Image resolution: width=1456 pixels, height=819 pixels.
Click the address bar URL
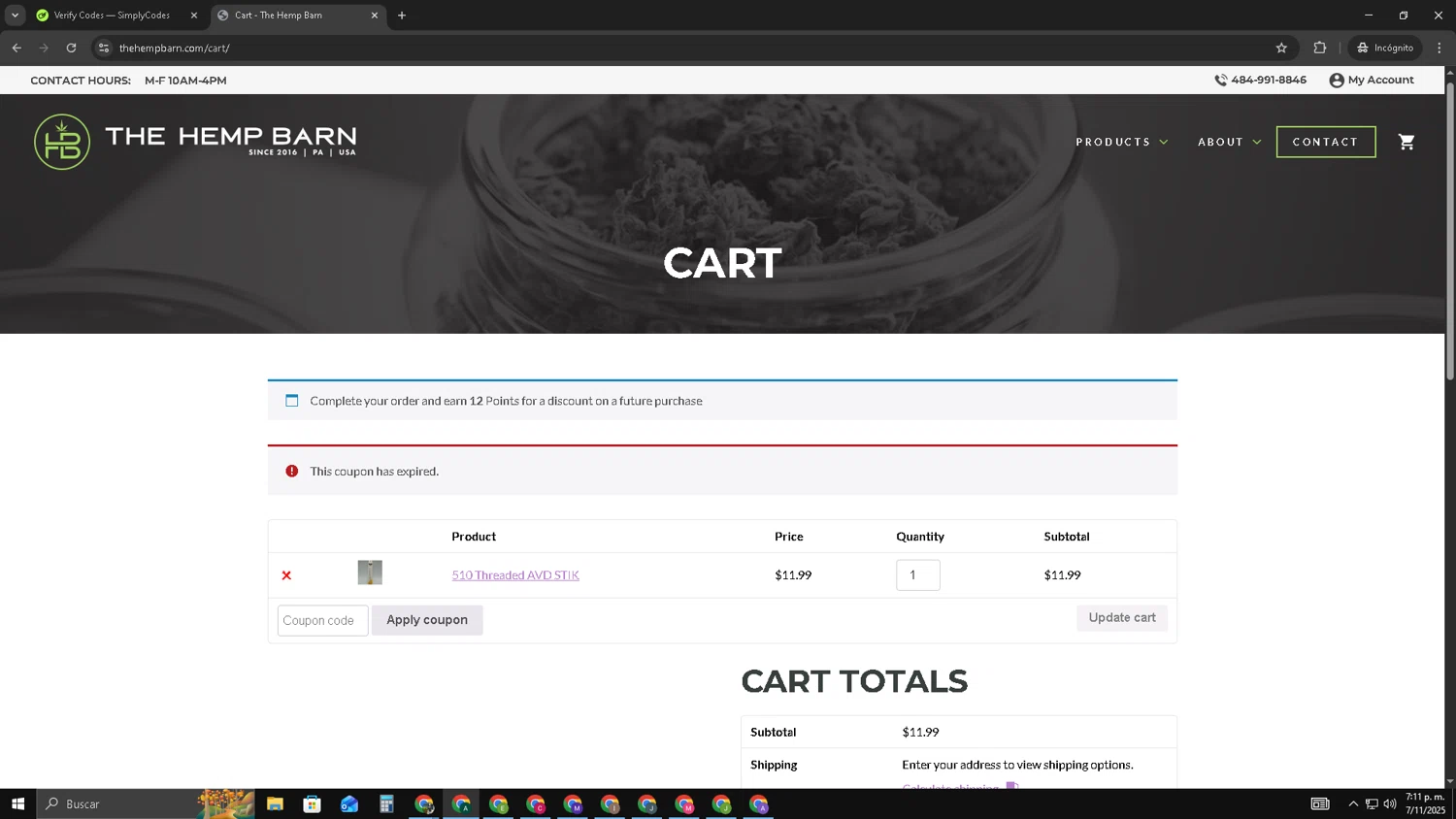175,48
